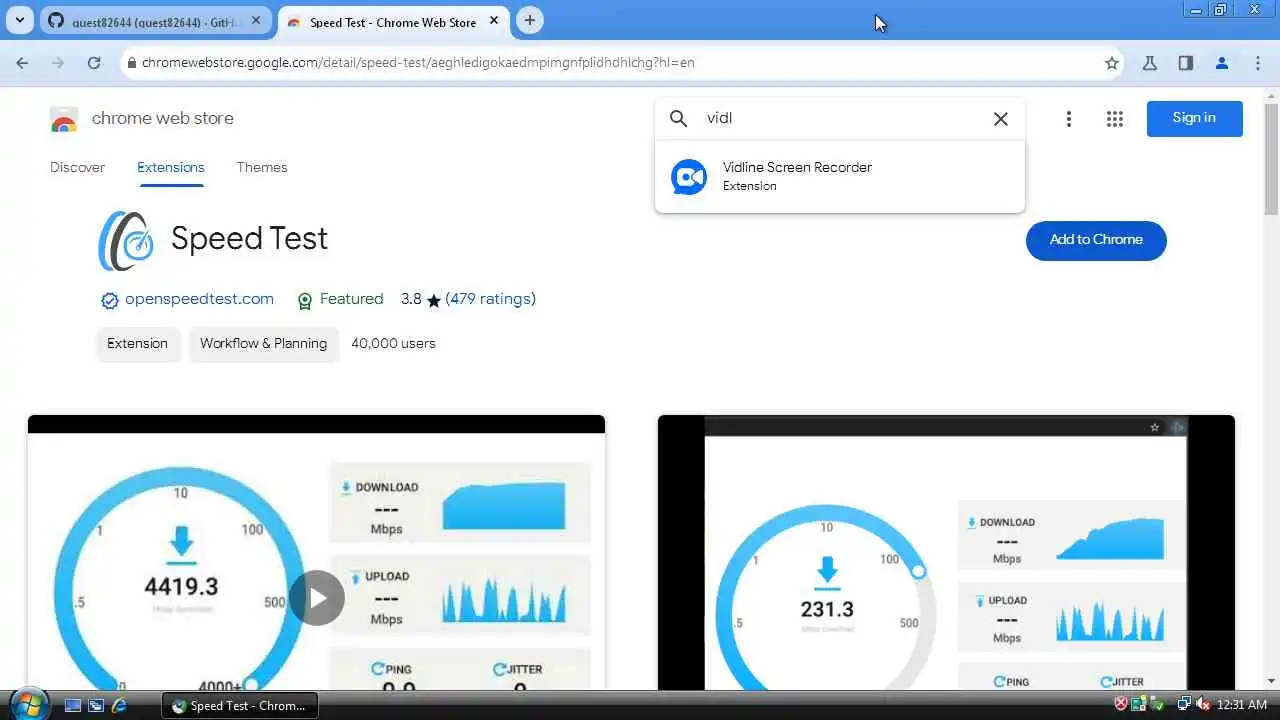The height and width of the screenshot is (720, 1280).
Task: Click the Speed Test heading
Action: coord(249,239)
